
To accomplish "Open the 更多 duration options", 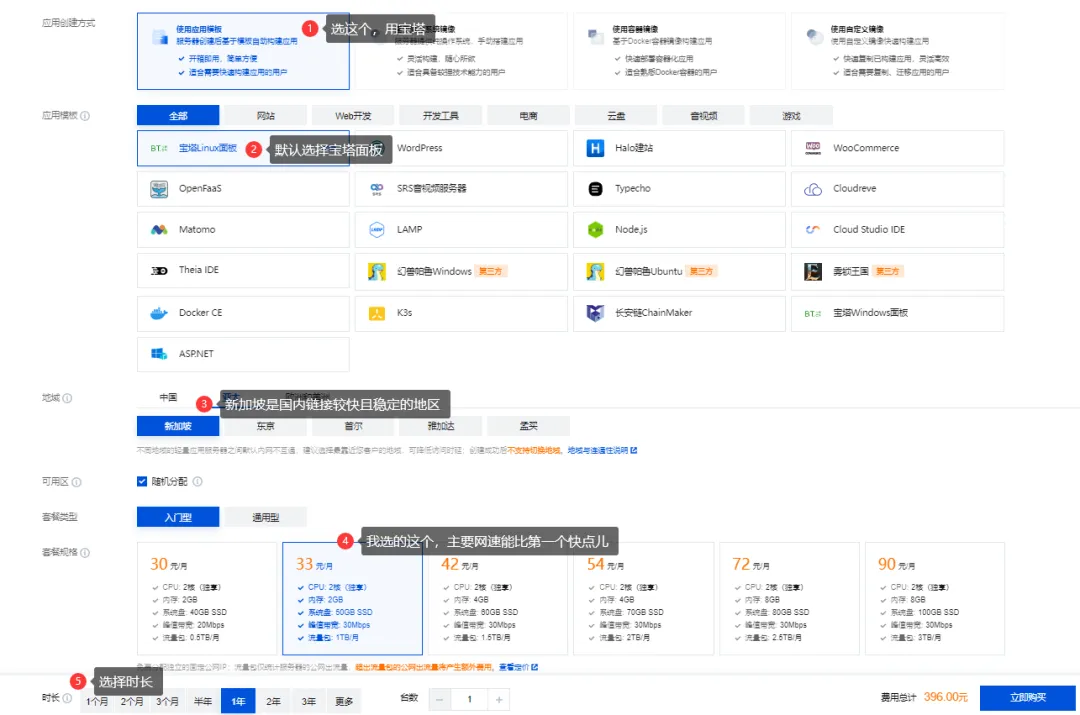I will point(344,701).
